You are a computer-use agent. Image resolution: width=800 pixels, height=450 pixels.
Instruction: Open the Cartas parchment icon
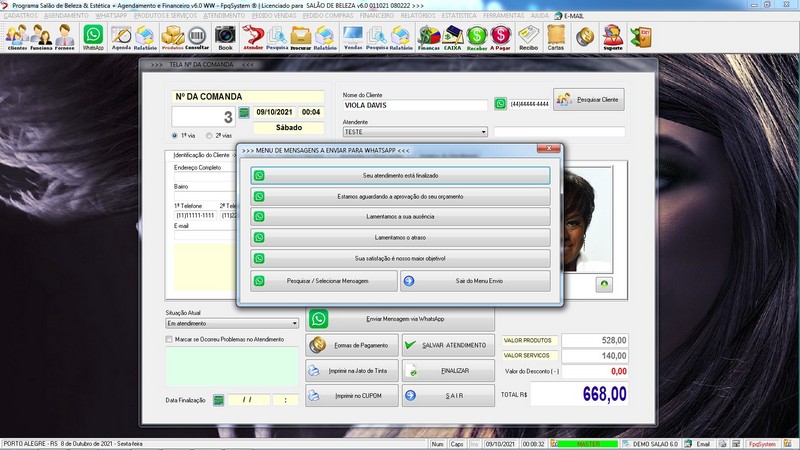pyautogui.click(x=556, y=37)
